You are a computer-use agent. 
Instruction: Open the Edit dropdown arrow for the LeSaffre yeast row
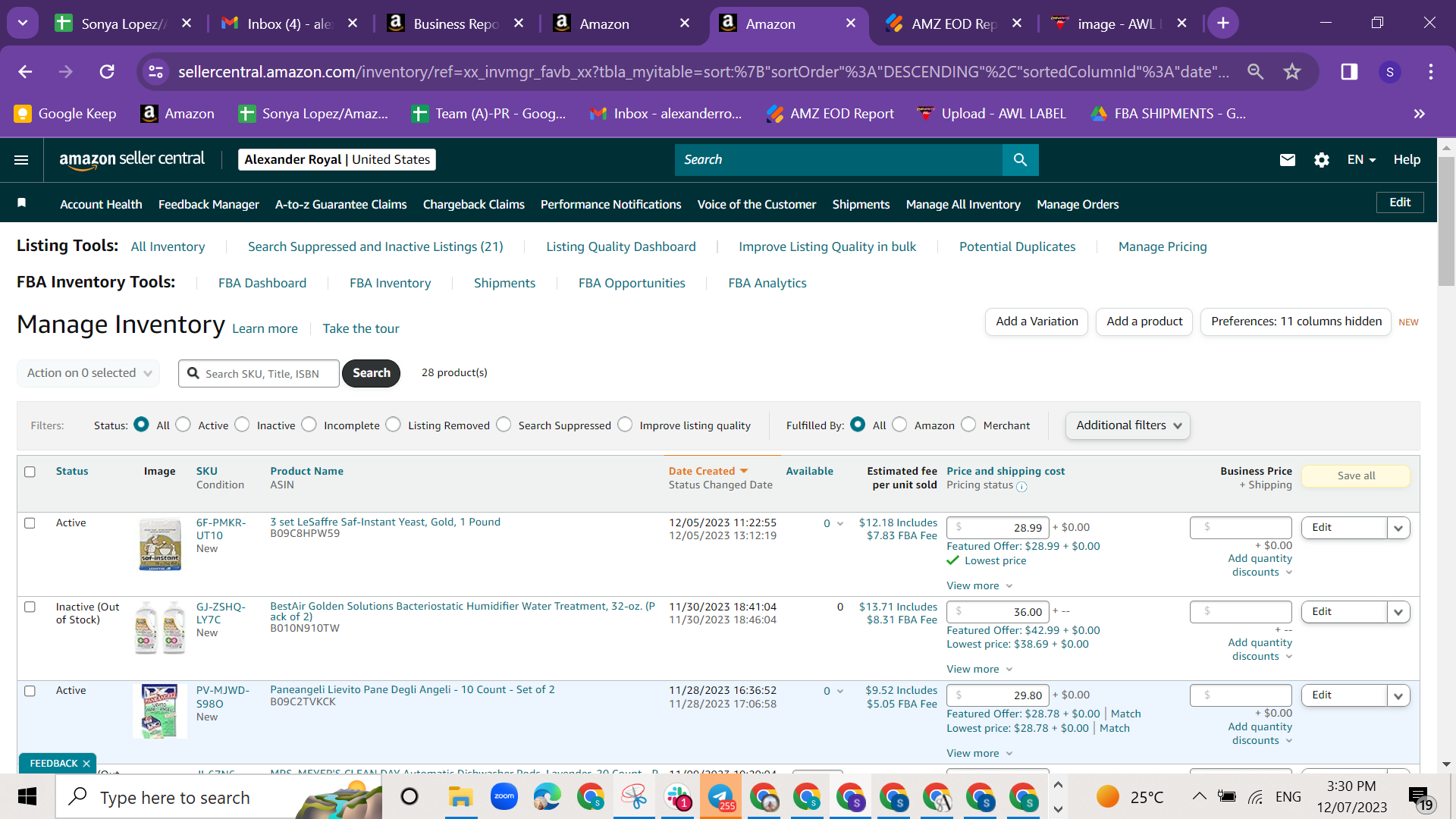[1398, 528]
